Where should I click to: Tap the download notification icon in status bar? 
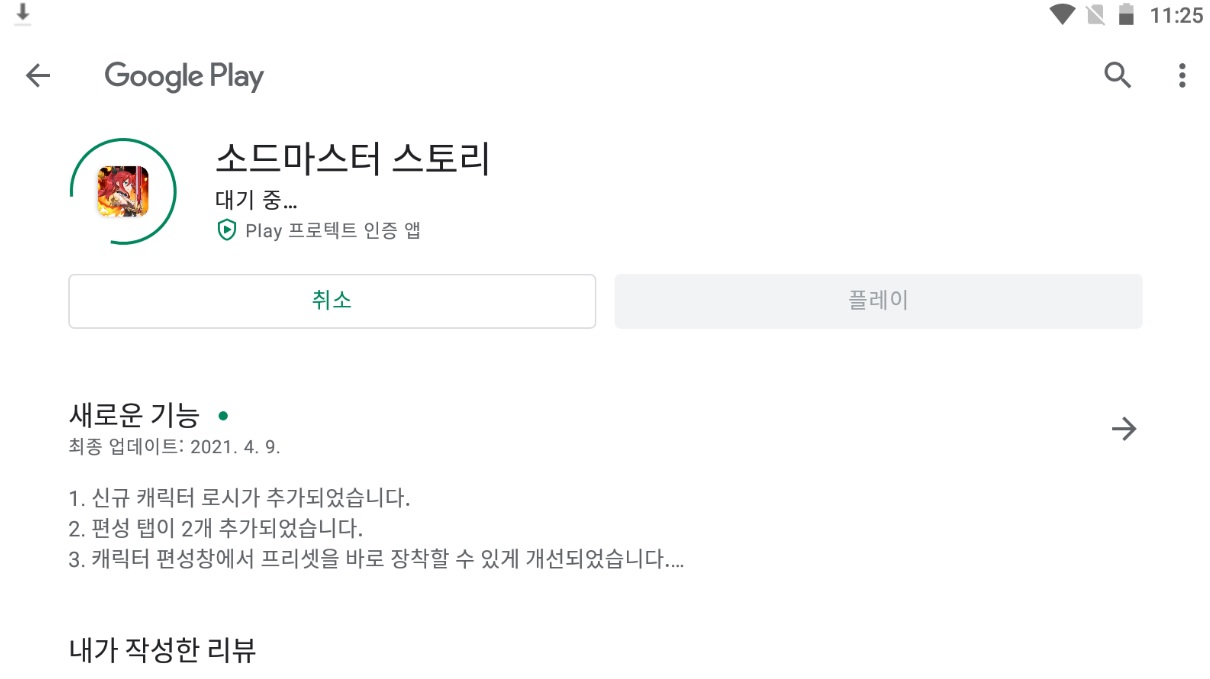(x=23, y=14)
